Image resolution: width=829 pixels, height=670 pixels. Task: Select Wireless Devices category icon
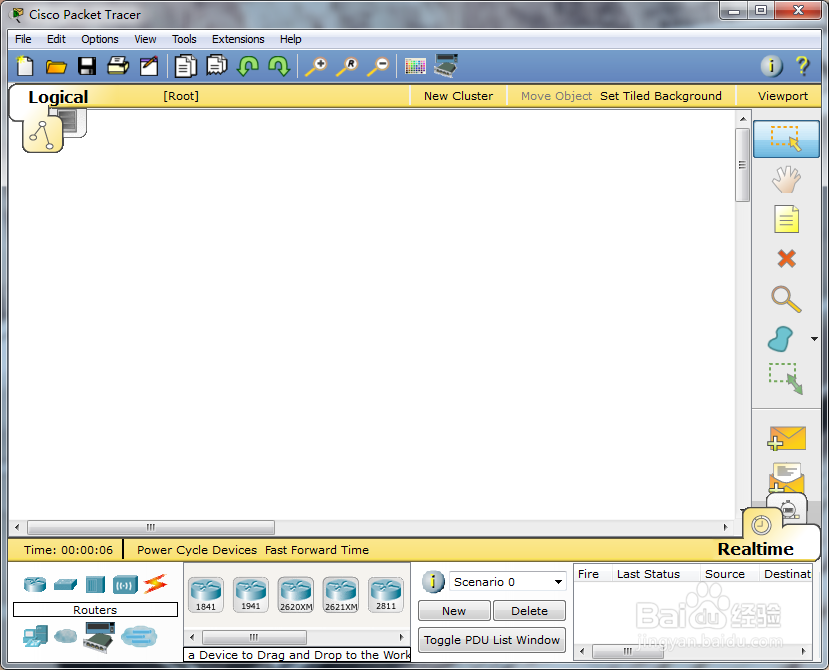tap(125, 585)
